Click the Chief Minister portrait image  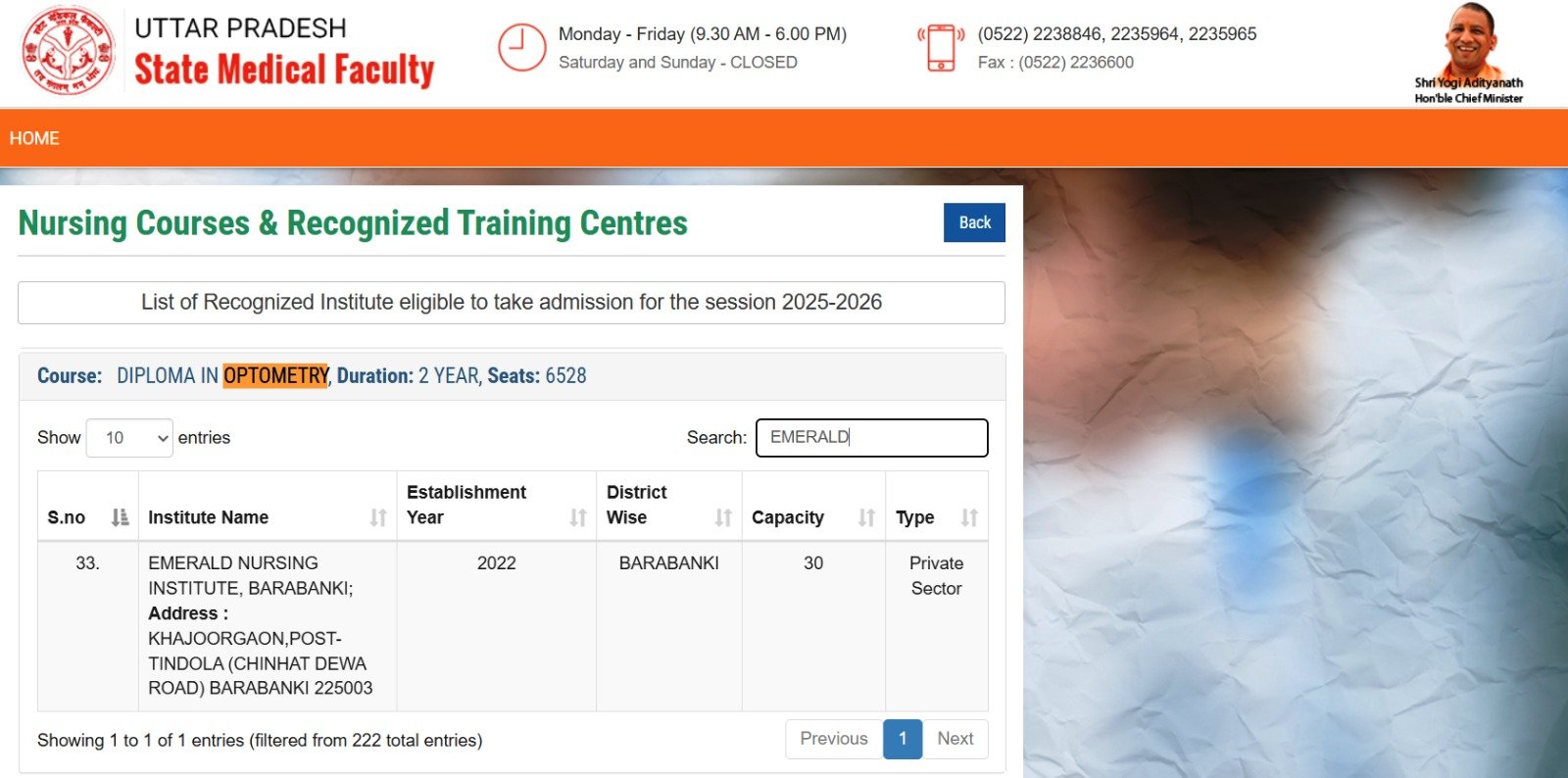pos(1468,44)
